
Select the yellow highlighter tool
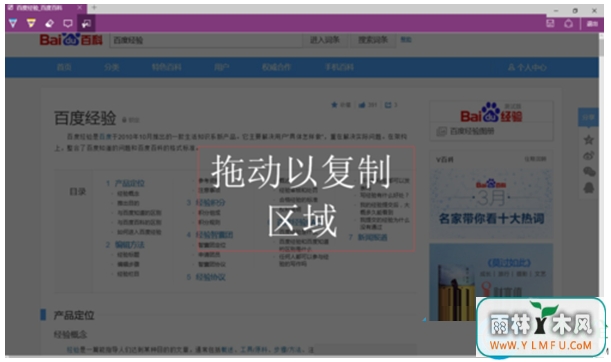click(31, 23)
